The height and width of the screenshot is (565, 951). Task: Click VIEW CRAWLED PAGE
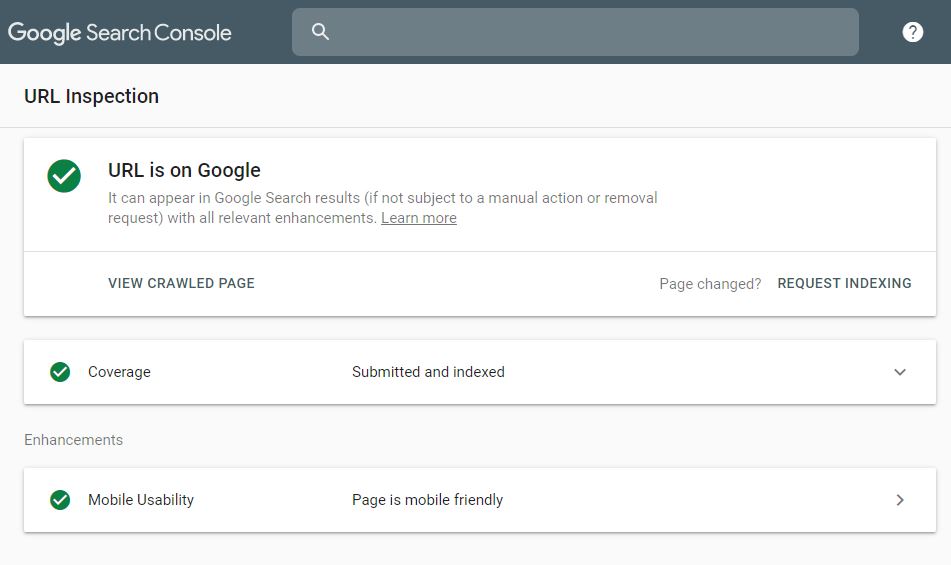click(x=181, y=283)
